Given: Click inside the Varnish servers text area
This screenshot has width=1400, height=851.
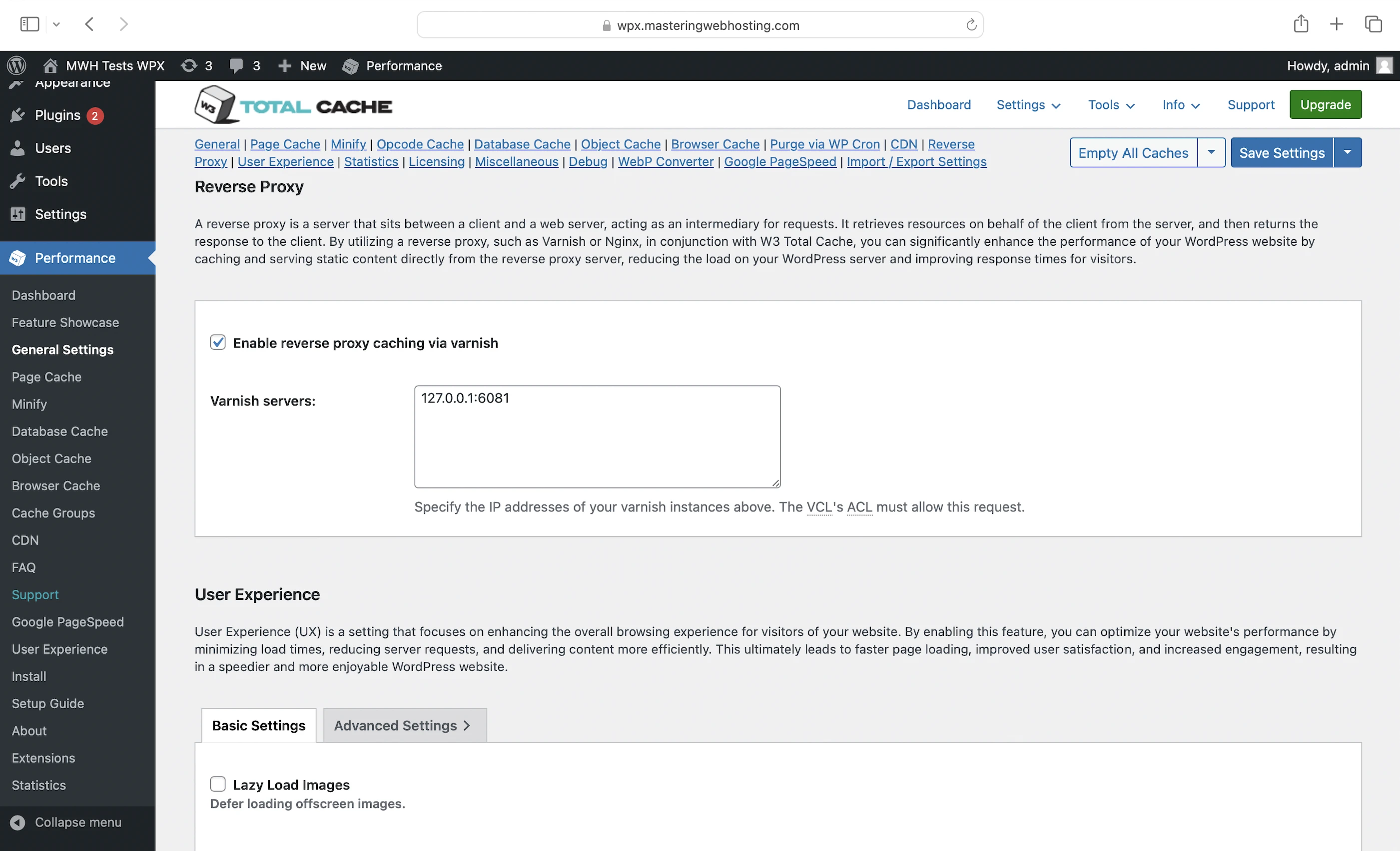Looking at the screenshot, I should click(597, 436).
